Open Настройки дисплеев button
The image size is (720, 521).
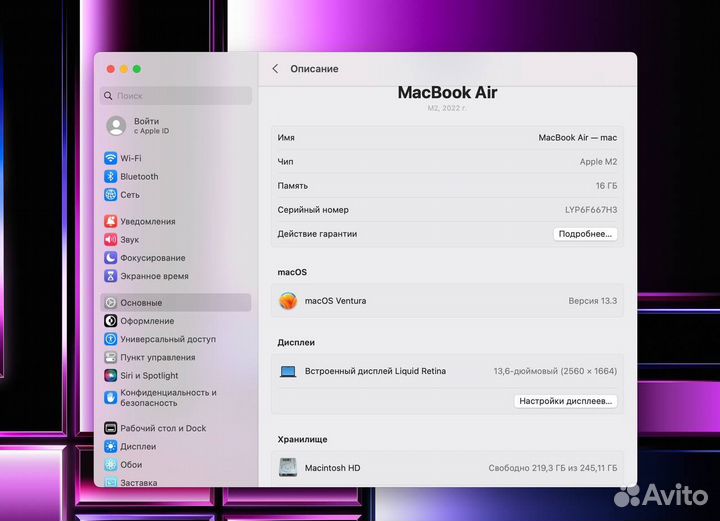[x=566, y=401]
